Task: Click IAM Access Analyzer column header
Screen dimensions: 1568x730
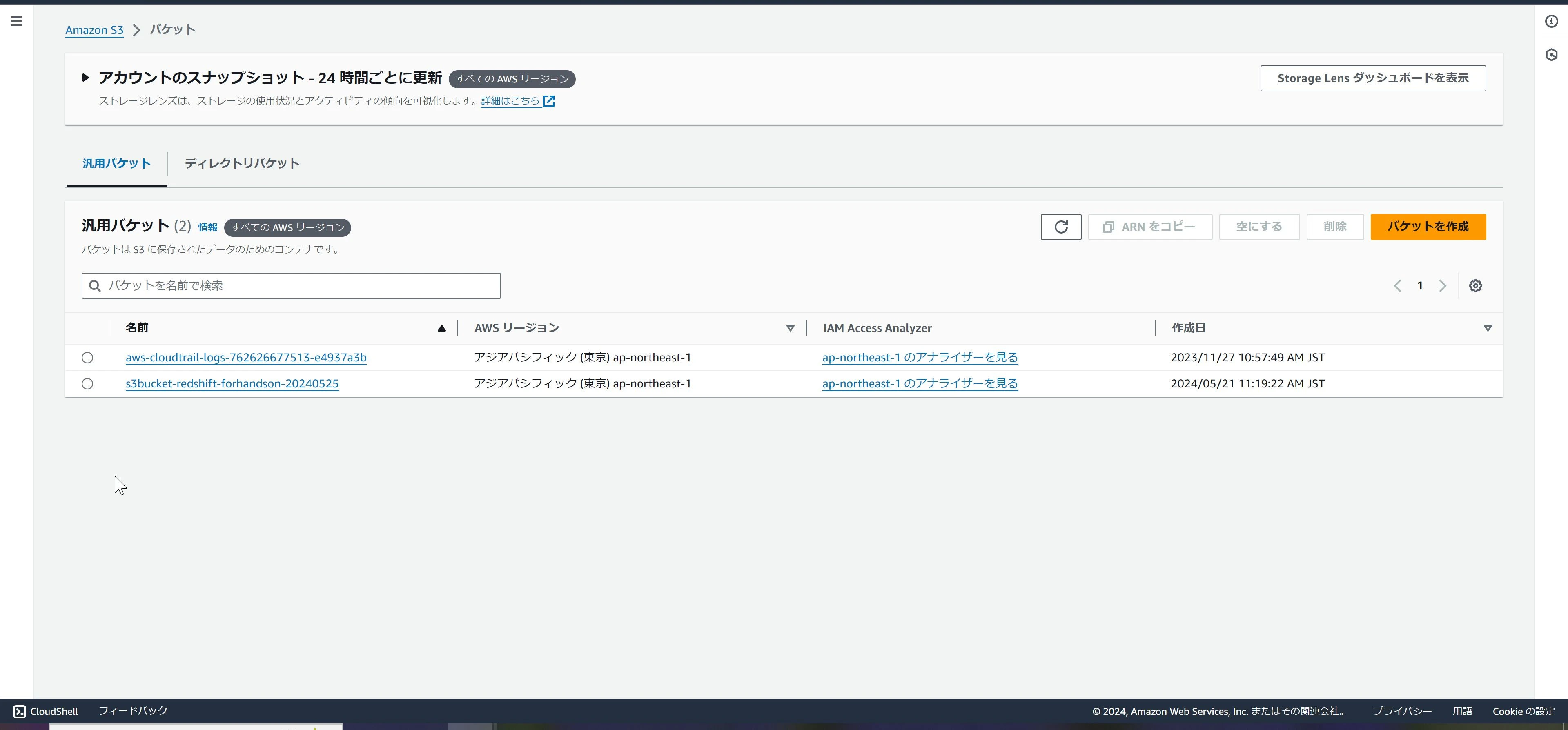Action: point(877,328)
